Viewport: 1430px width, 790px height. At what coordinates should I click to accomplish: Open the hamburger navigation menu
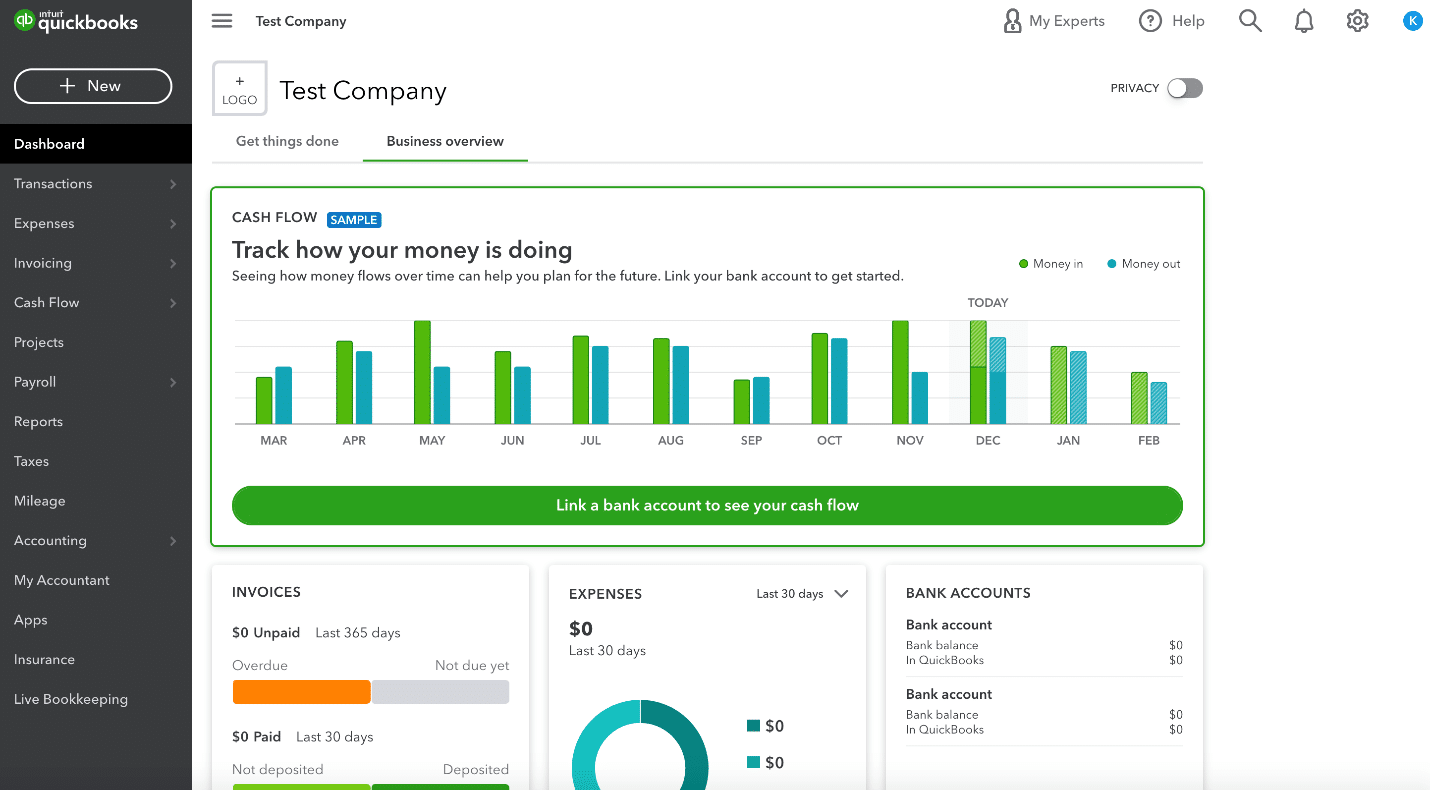pos(221,20)
